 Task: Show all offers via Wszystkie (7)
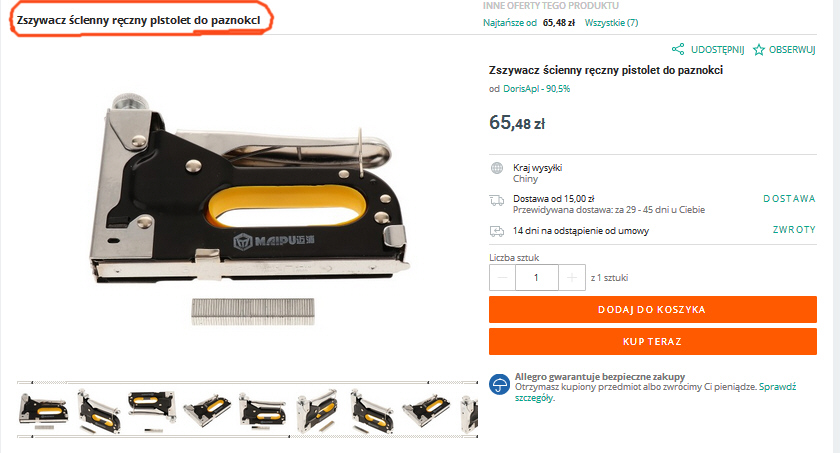point(611,23)
